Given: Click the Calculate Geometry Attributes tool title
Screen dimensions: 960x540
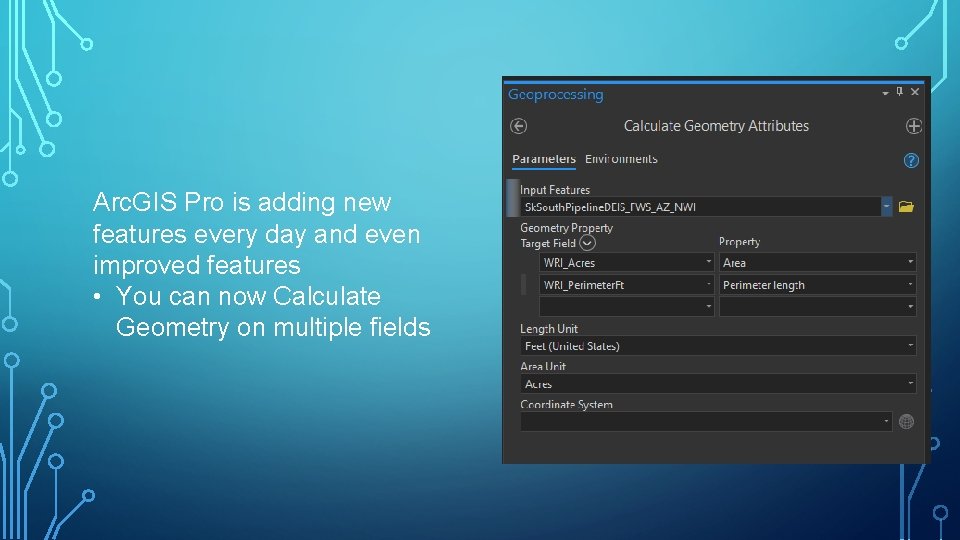Looking at the screenshot, I should click(716, 126).
